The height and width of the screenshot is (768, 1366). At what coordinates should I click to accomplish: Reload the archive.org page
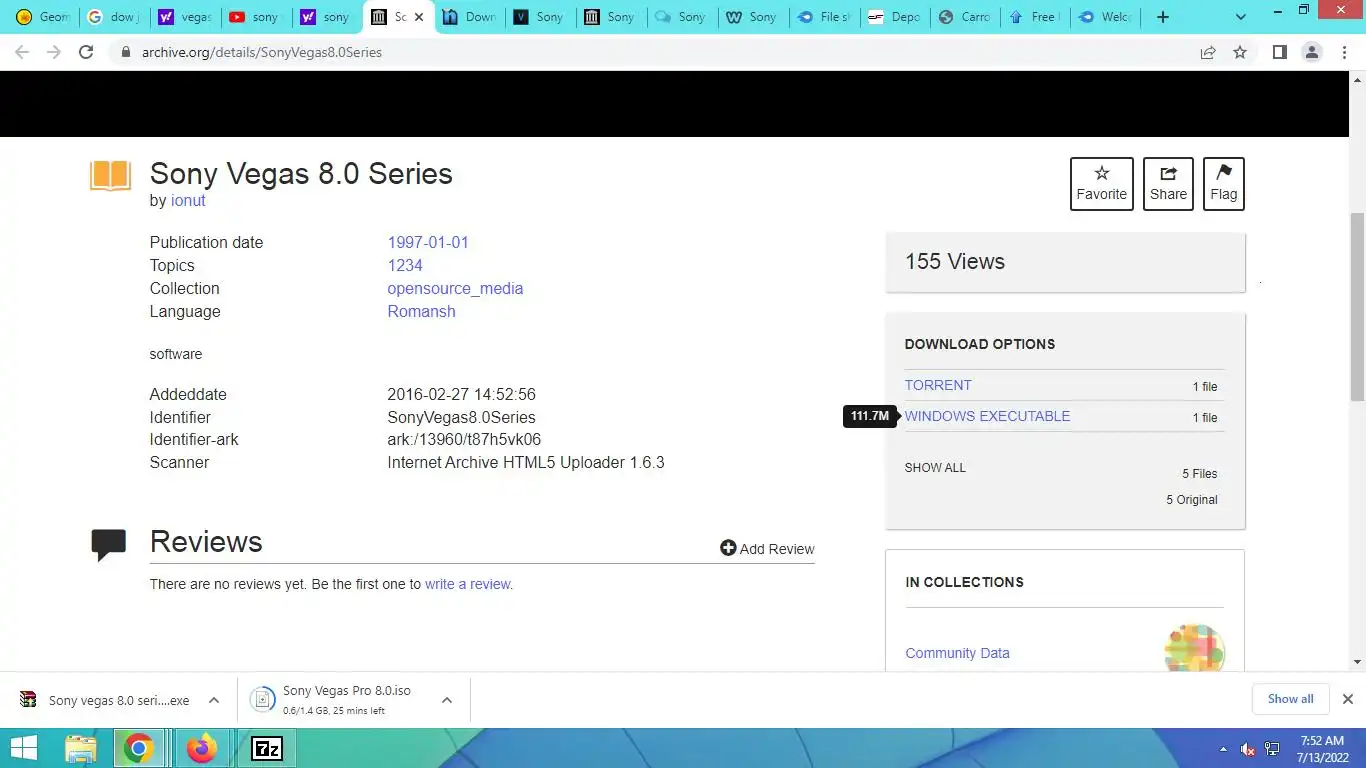point(86,52)
